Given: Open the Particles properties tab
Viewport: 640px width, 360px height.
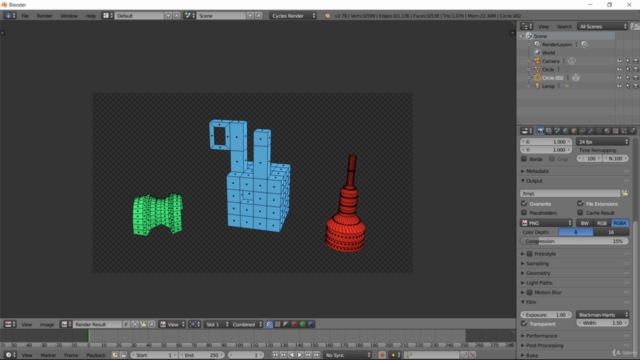Looking at the screenshot, I should (x=624, y=131).
